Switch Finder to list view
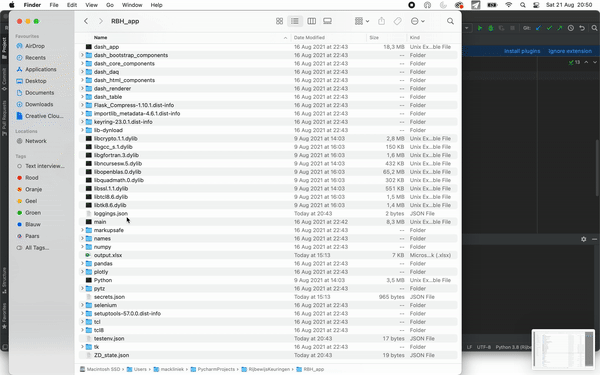 point(295,21)
